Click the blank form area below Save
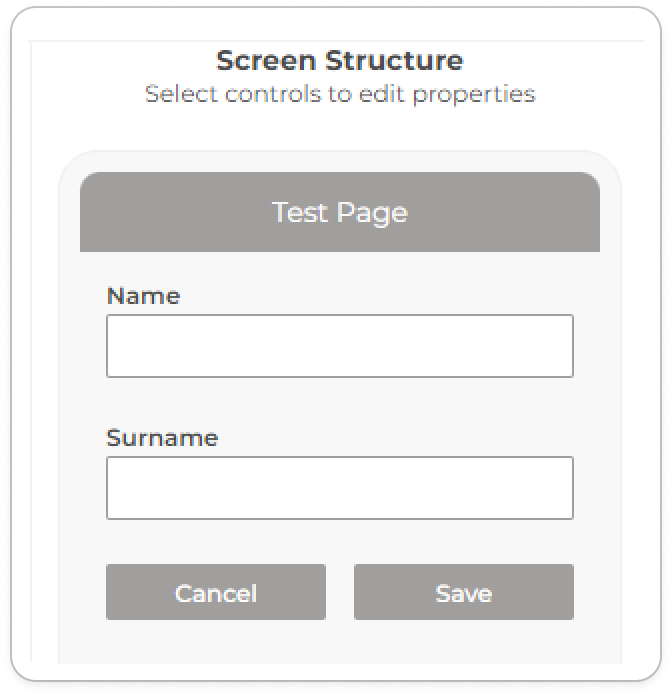672x696 pixels. point(463,640)
